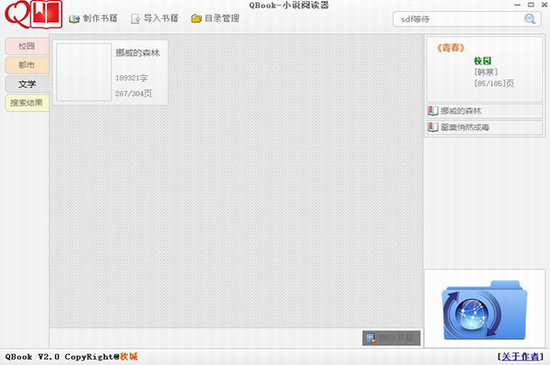The image size is (550, 365).
Task: Click the search field containing sdf等待
Action: 462,19
